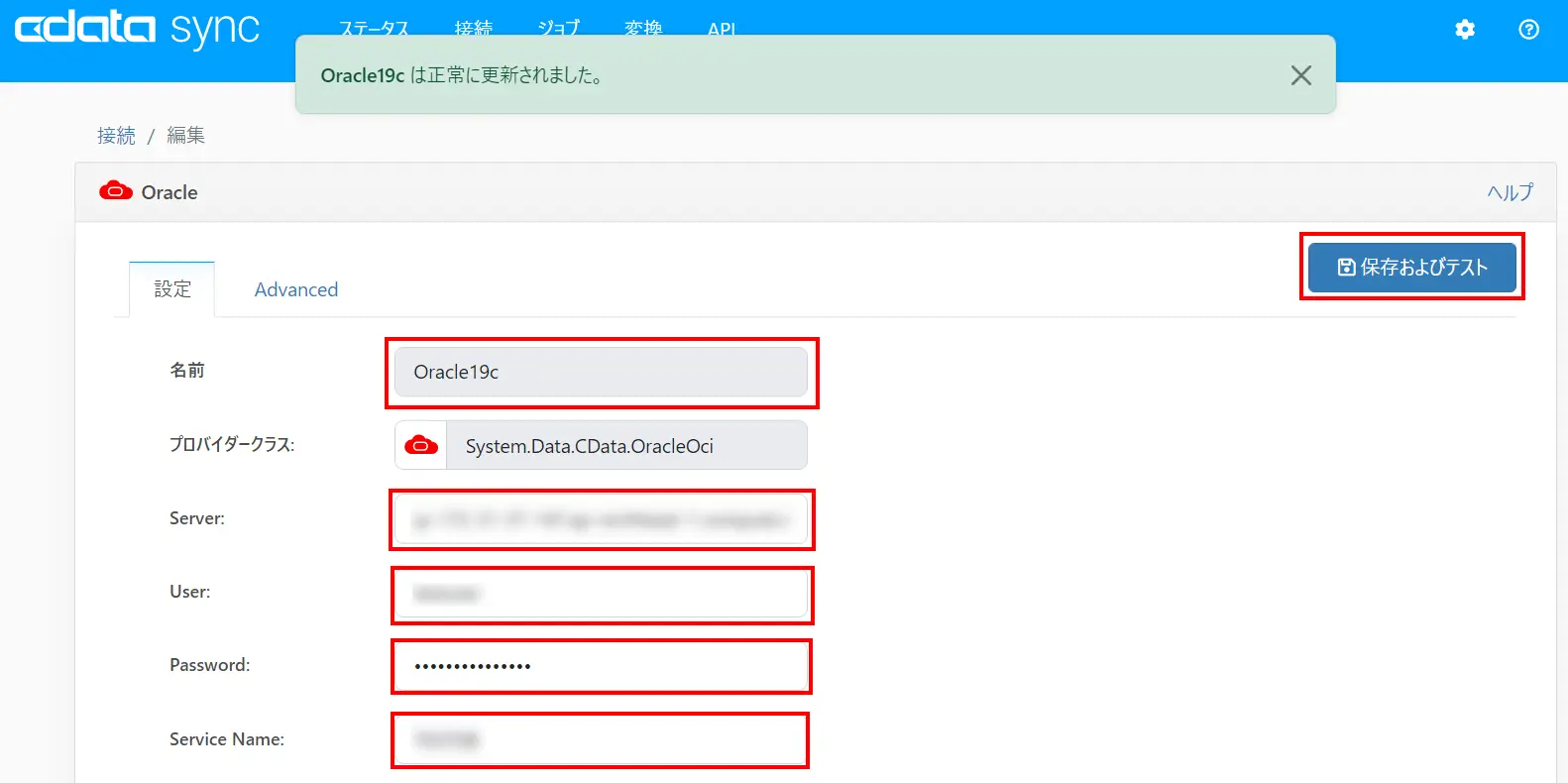1568x783 pixels.
Task: Click the 'Server:' label
Action: pyautogui.click(x=197, y=518)
